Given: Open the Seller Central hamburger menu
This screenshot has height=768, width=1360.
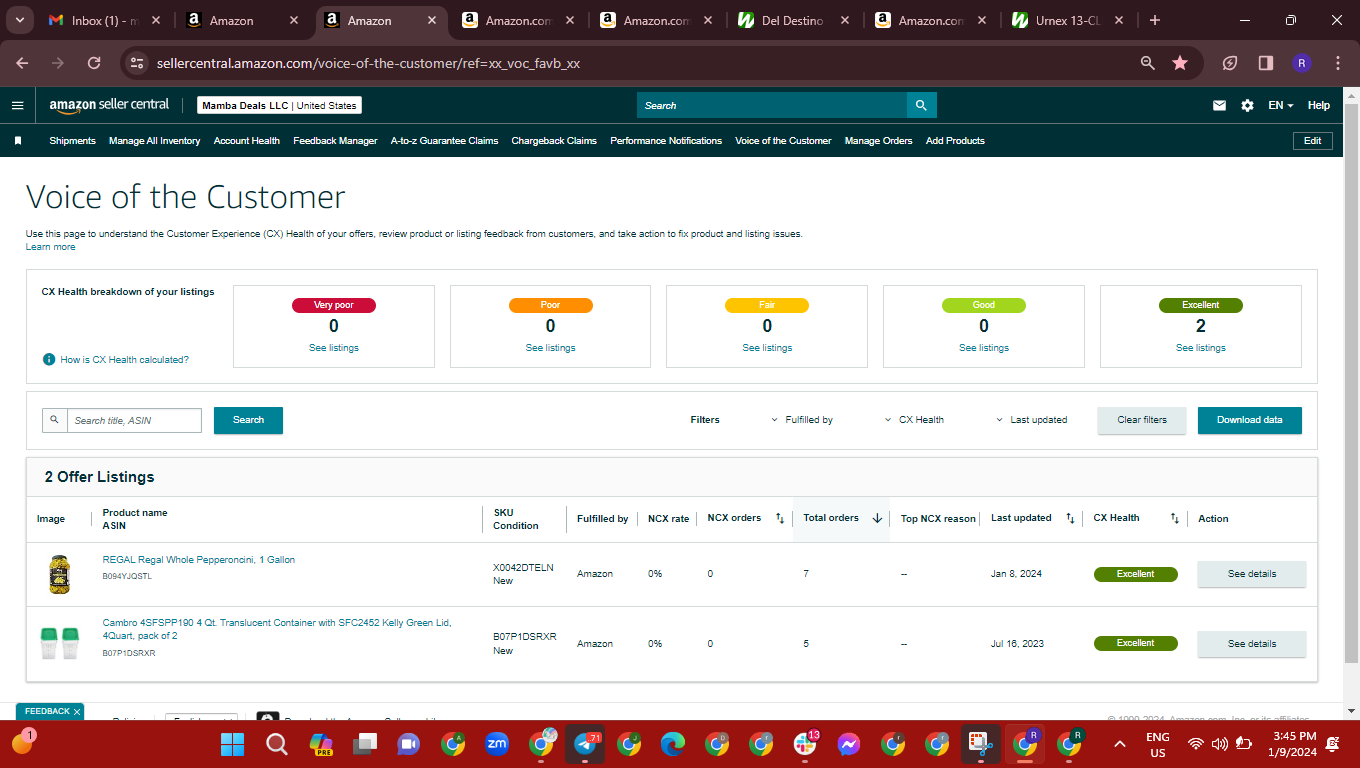Looking at the screenshot, I should (x=17, y=105).
